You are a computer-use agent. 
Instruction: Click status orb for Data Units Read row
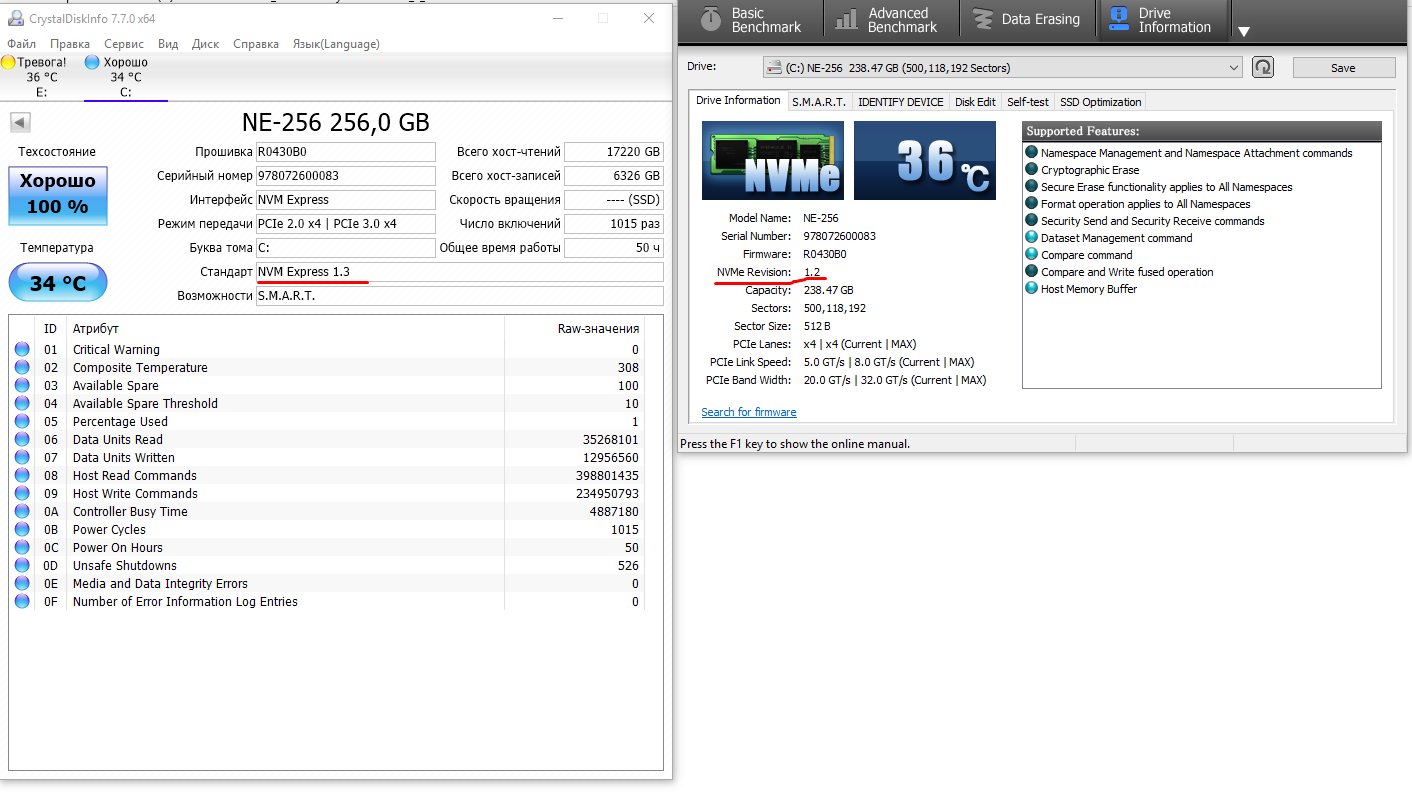tap(22, 440)
